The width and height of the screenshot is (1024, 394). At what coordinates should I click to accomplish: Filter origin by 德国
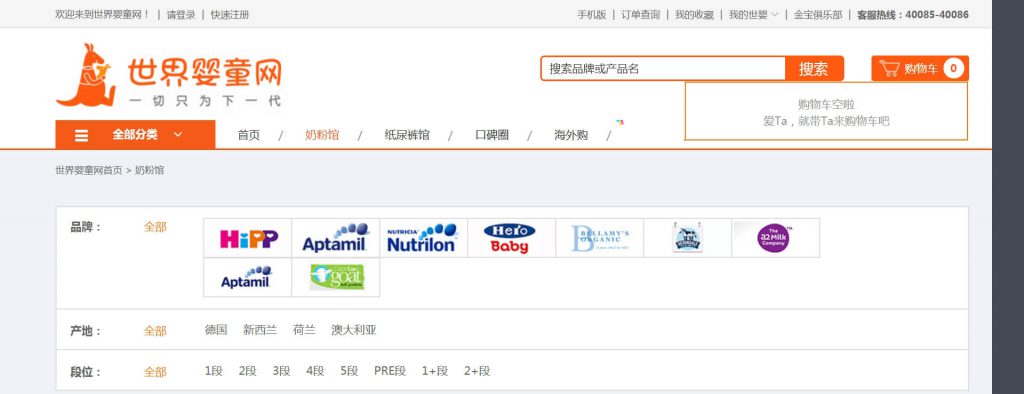[216, 330]
